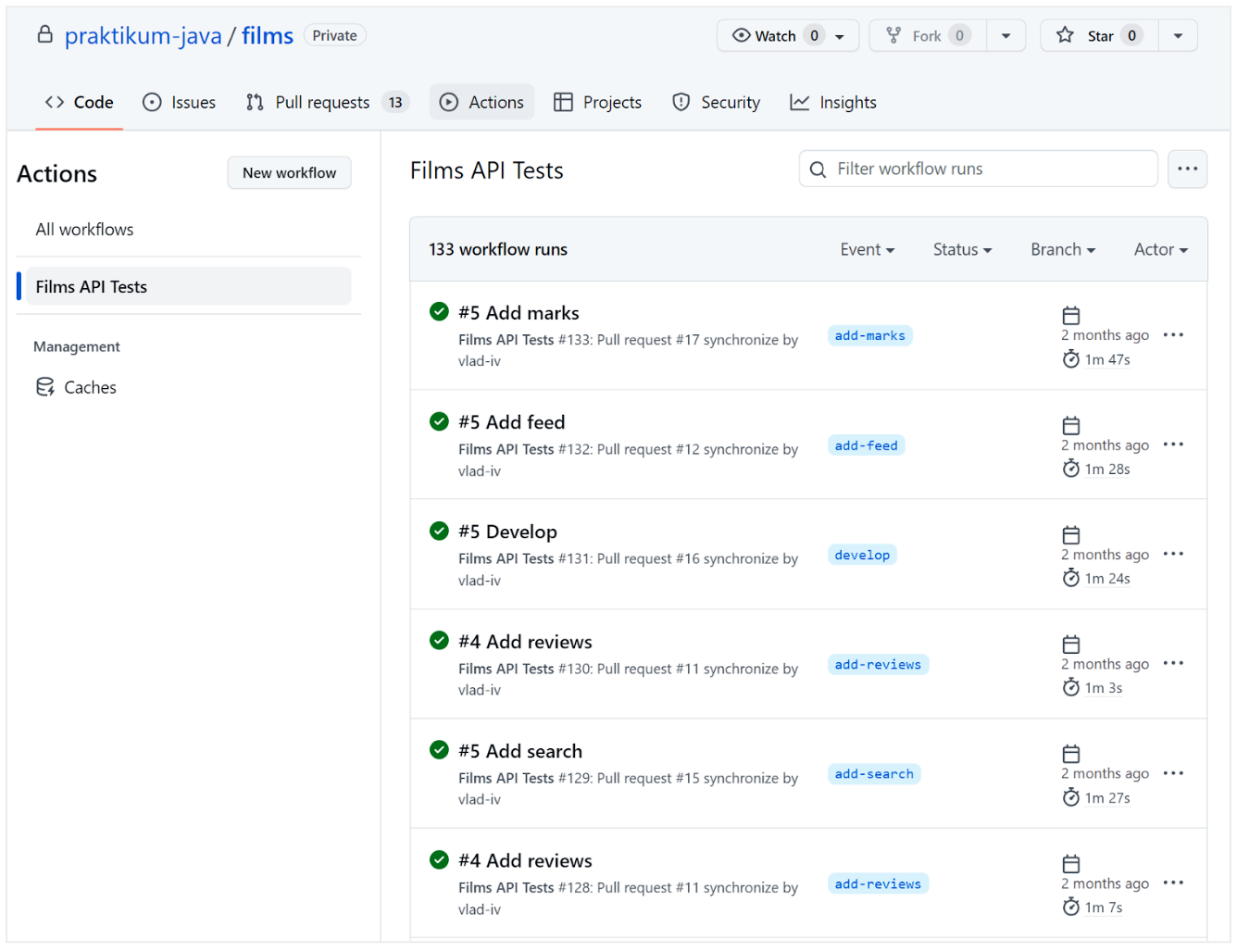Click the stopwatch icon next to 1m 27s

[x=1071, y=797]
